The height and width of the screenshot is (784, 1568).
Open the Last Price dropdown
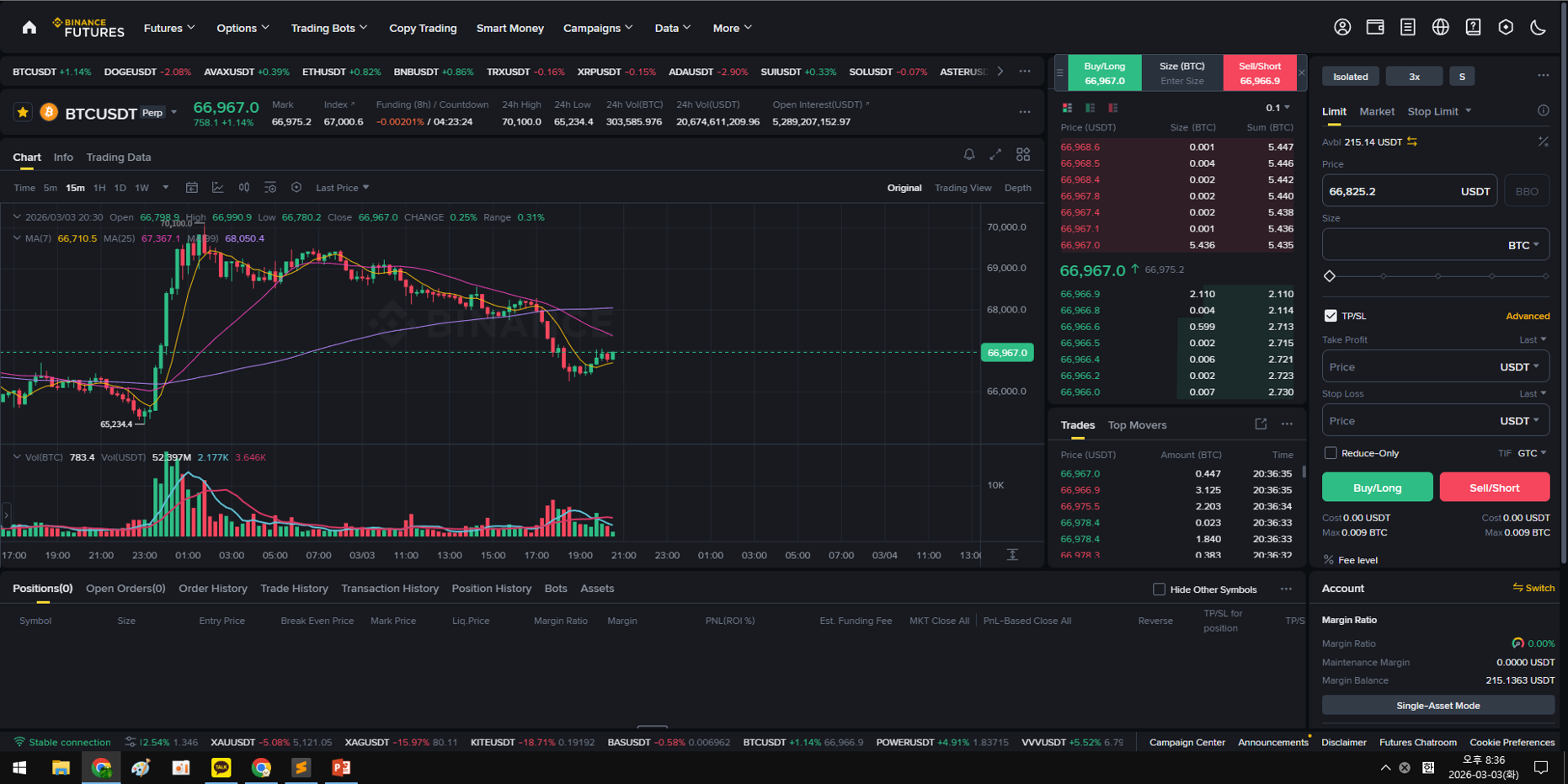click(x=343, y=188)
